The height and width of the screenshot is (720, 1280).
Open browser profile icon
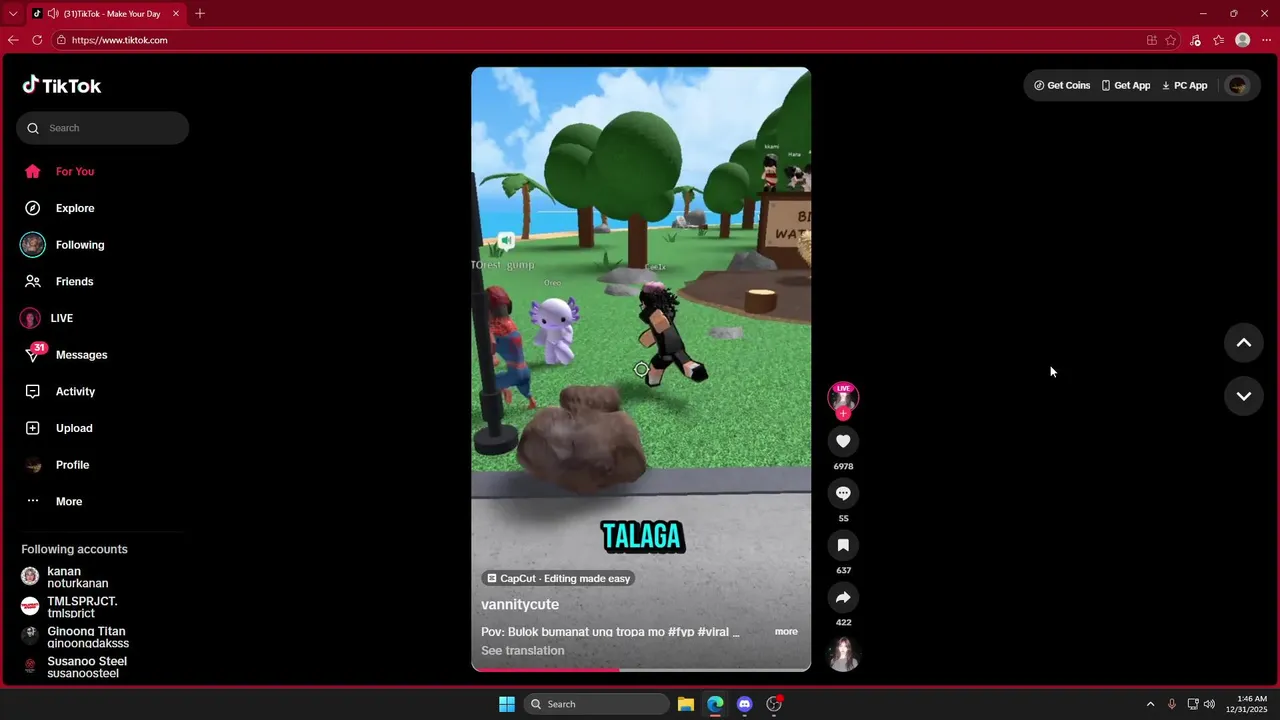(x=1242, y=40)
